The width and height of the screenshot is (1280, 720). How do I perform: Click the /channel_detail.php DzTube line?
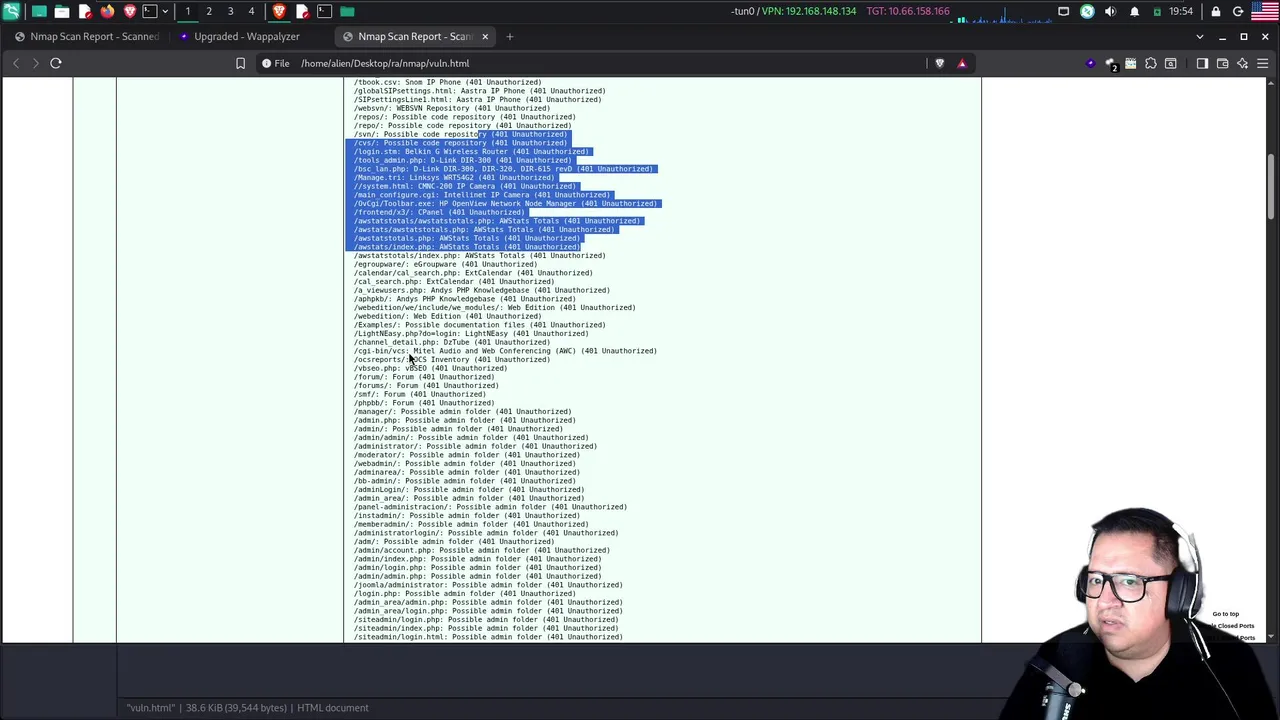point(452,342)
